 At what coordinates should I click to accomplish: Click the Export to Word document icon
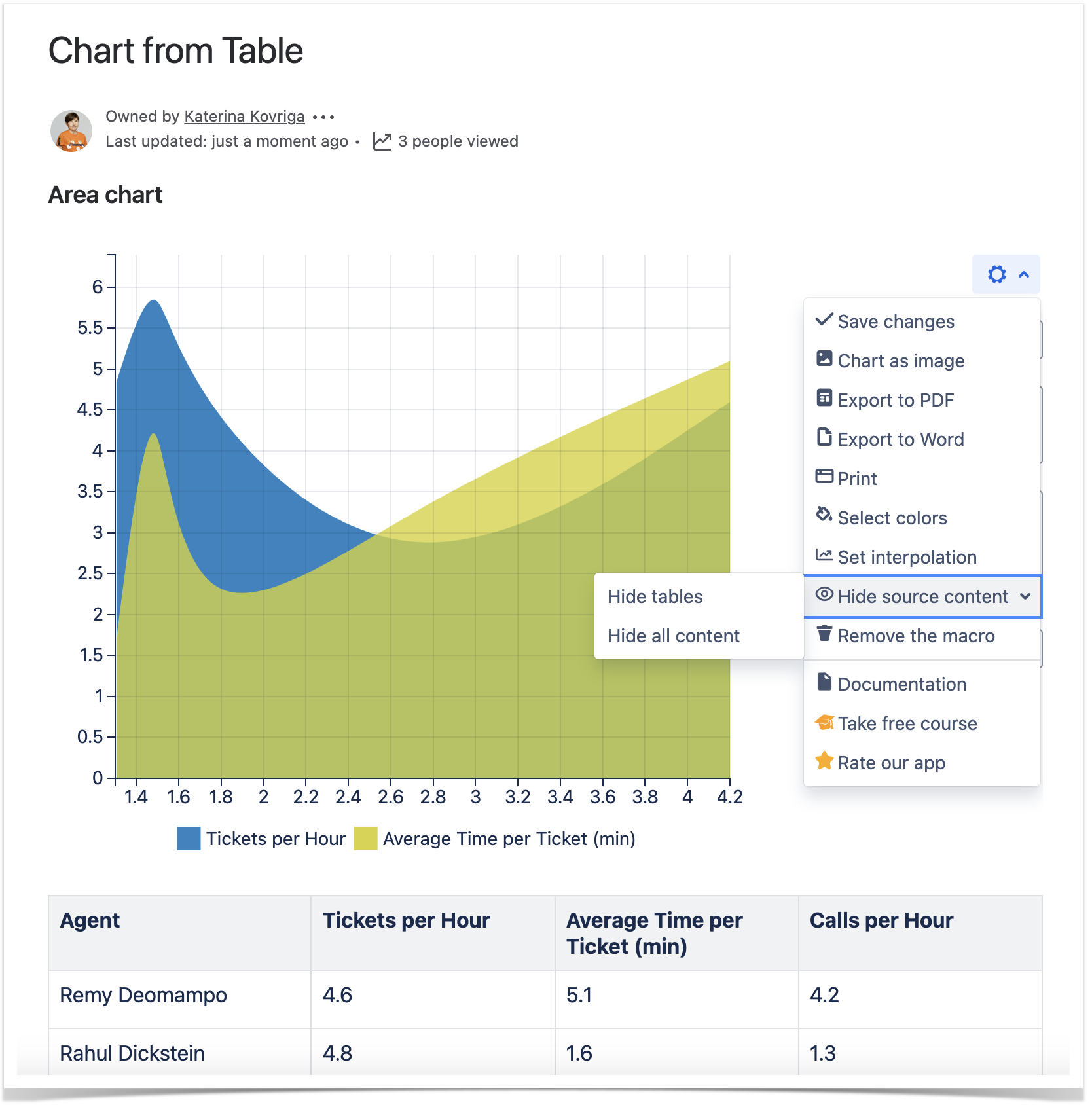tap(824, 437)
